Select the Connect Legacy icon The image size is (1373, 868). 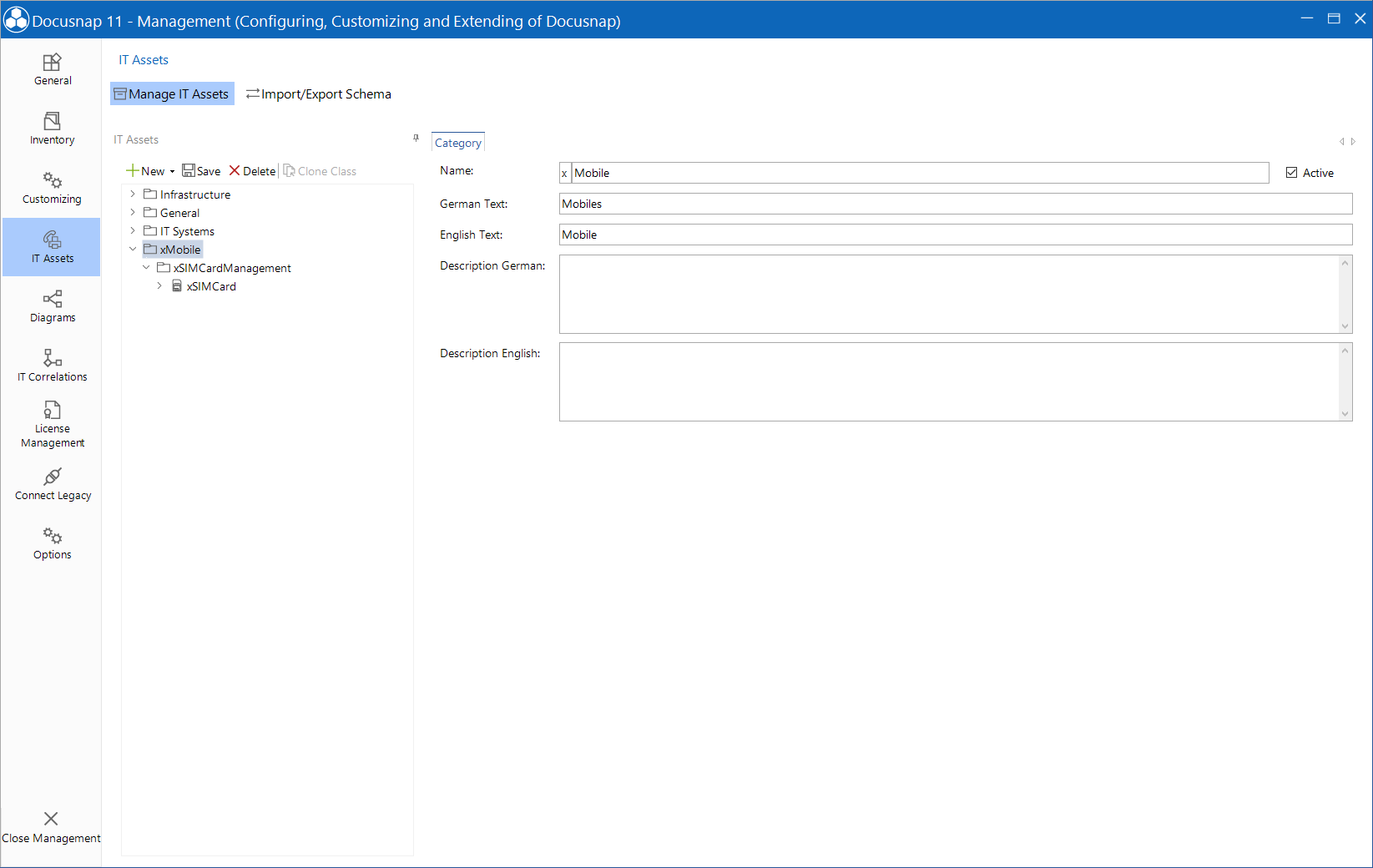(52, 482)
